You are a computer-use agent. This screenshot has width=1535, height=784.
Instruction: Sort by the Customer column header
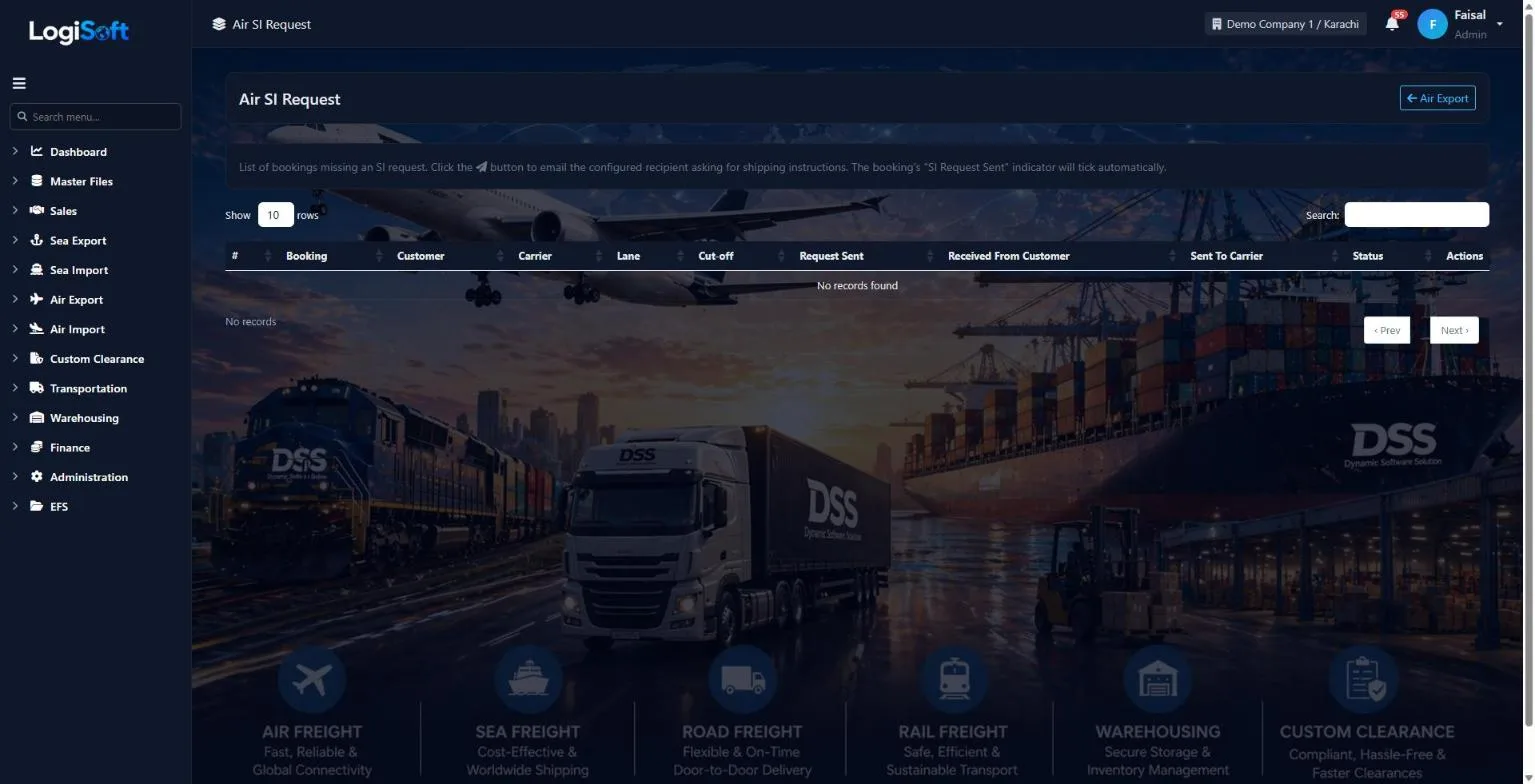point(420,256)
